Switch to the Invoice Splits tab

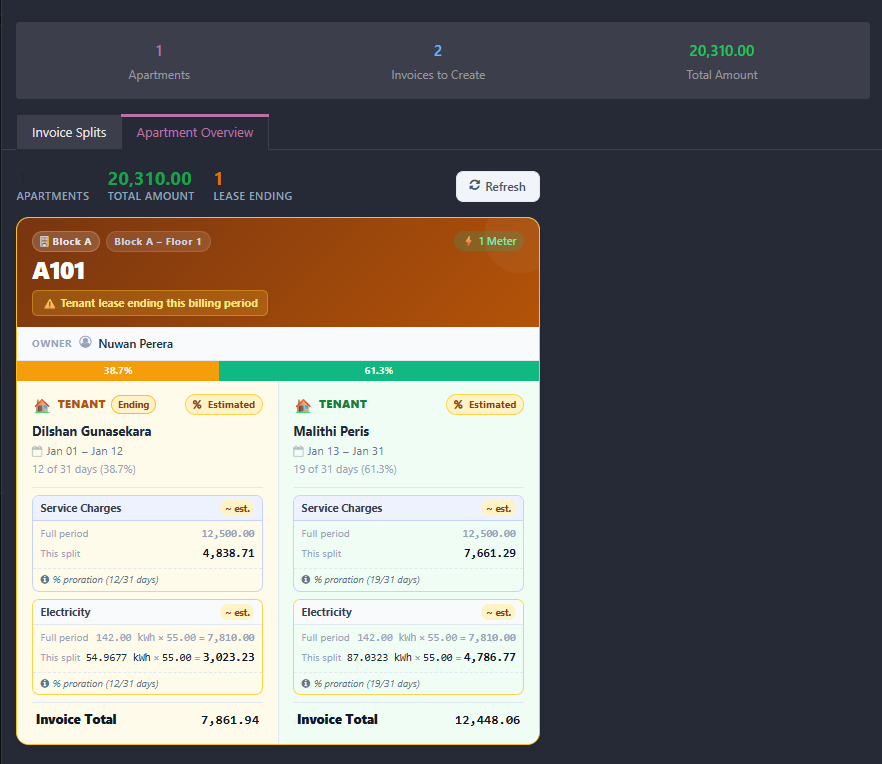69,133
